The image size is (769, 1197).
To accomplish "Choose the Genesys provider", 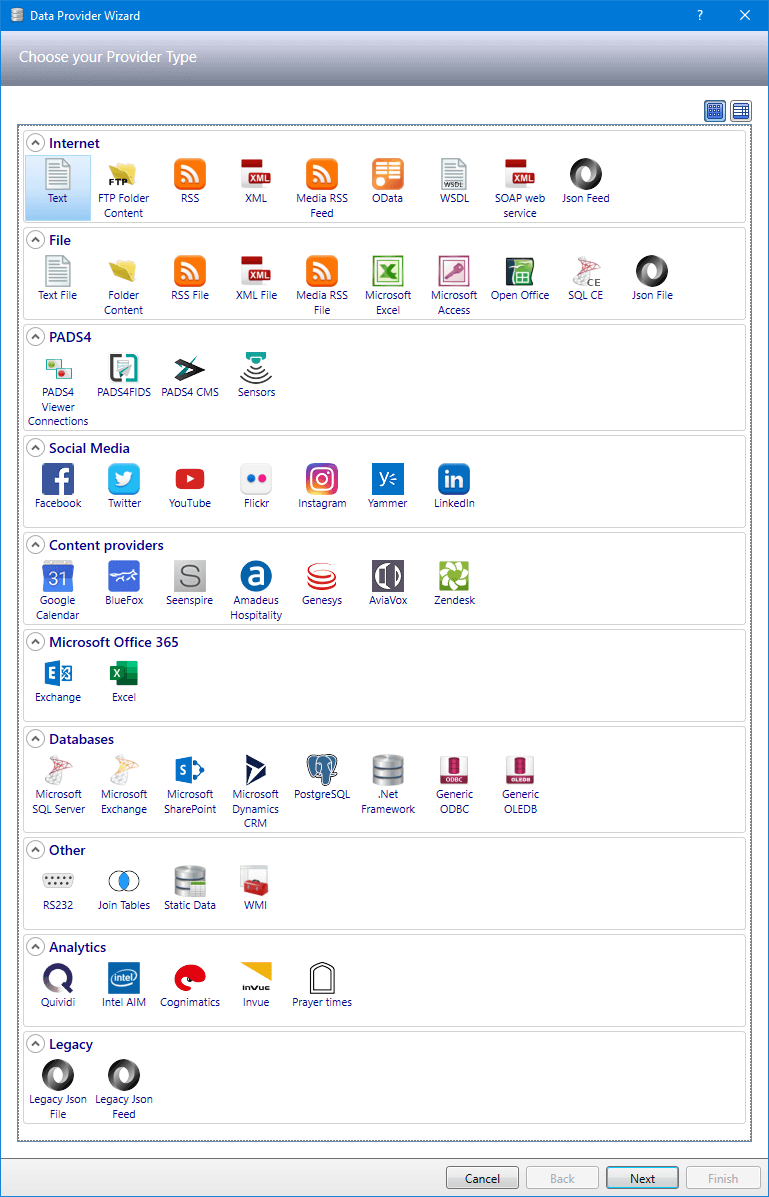I will pyautogui.click(x=321, y=584).
